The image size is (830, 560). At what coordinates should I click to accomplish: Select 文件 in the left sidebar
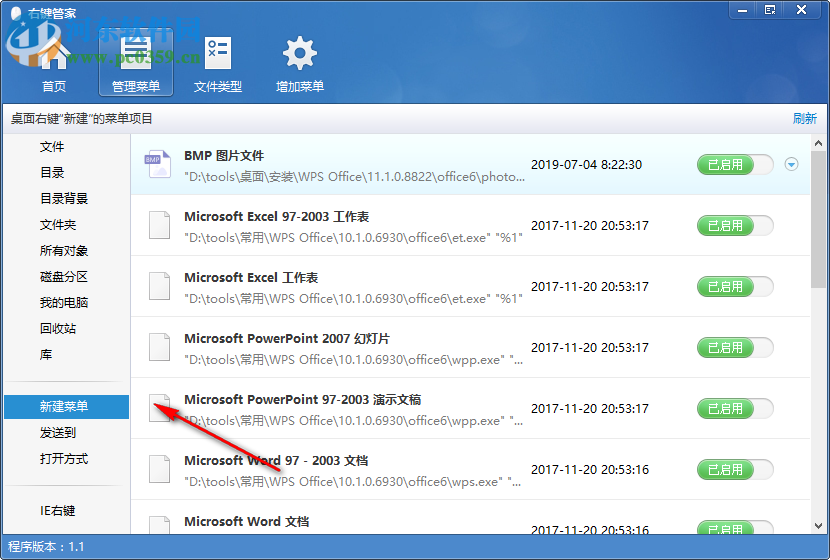click(52, 147)
